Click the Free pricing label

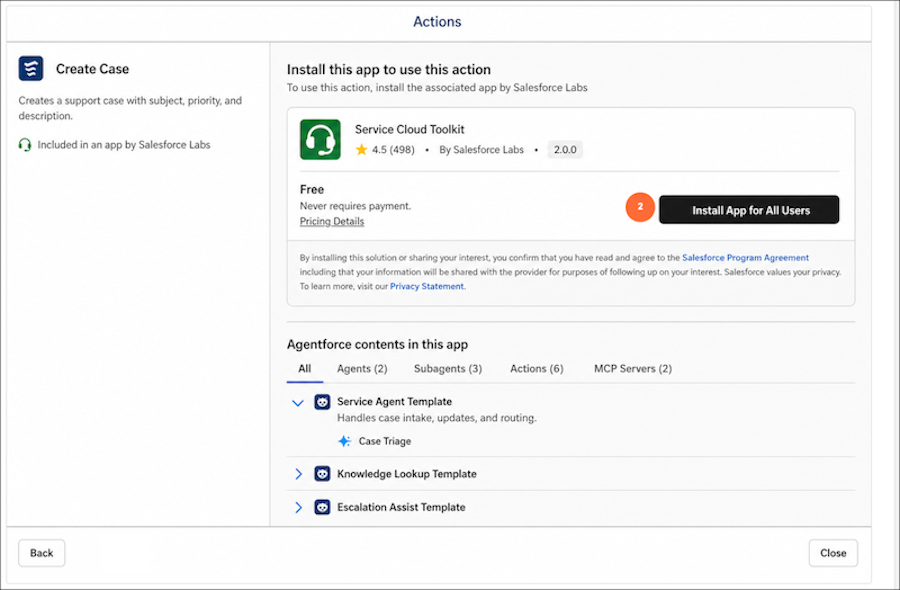click(312, 189)
